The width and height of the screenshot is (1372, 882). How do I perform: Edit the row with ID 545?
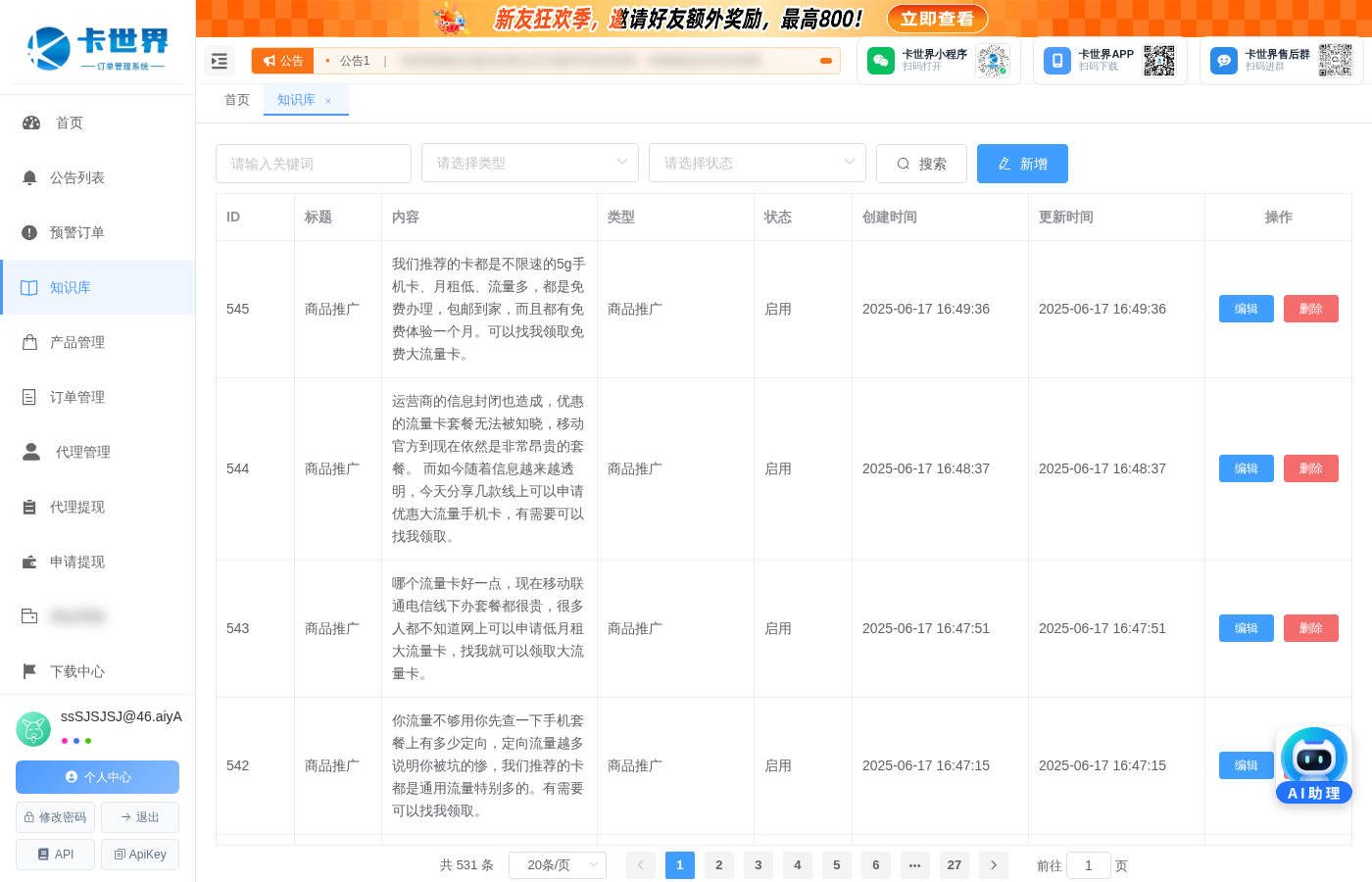pos(1247,309)
